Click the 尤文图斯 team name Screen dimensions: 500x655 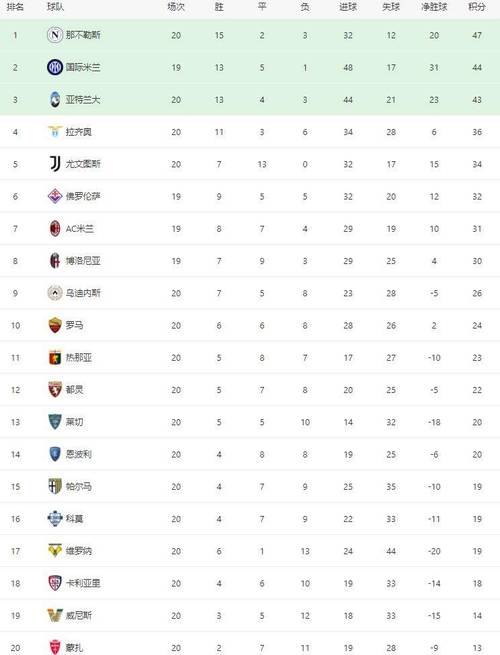click(83, 164)
